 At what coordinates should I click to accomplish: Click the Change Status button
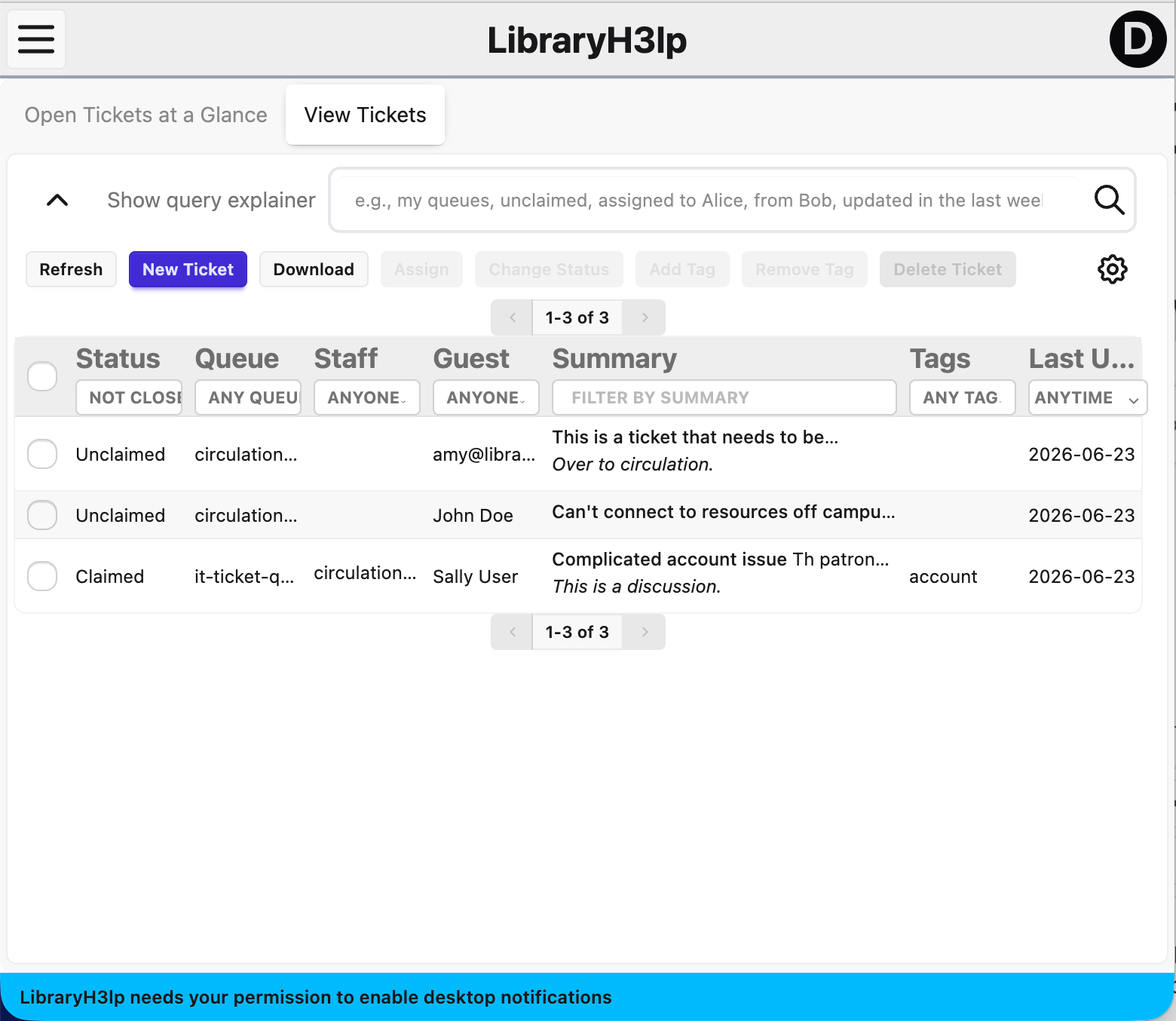549,269
